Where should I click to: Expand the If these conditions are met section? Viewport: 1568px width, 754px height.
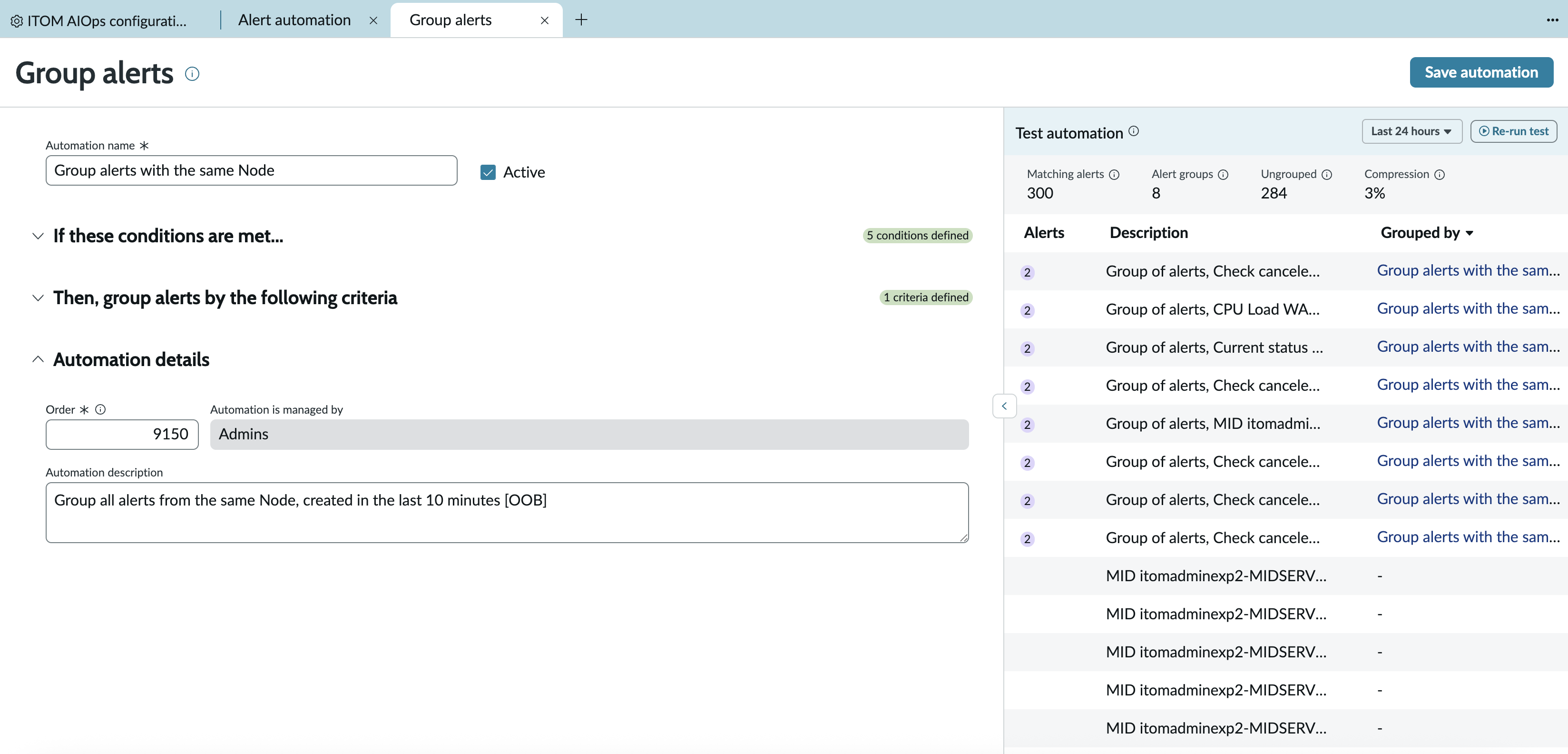point(38,236)
